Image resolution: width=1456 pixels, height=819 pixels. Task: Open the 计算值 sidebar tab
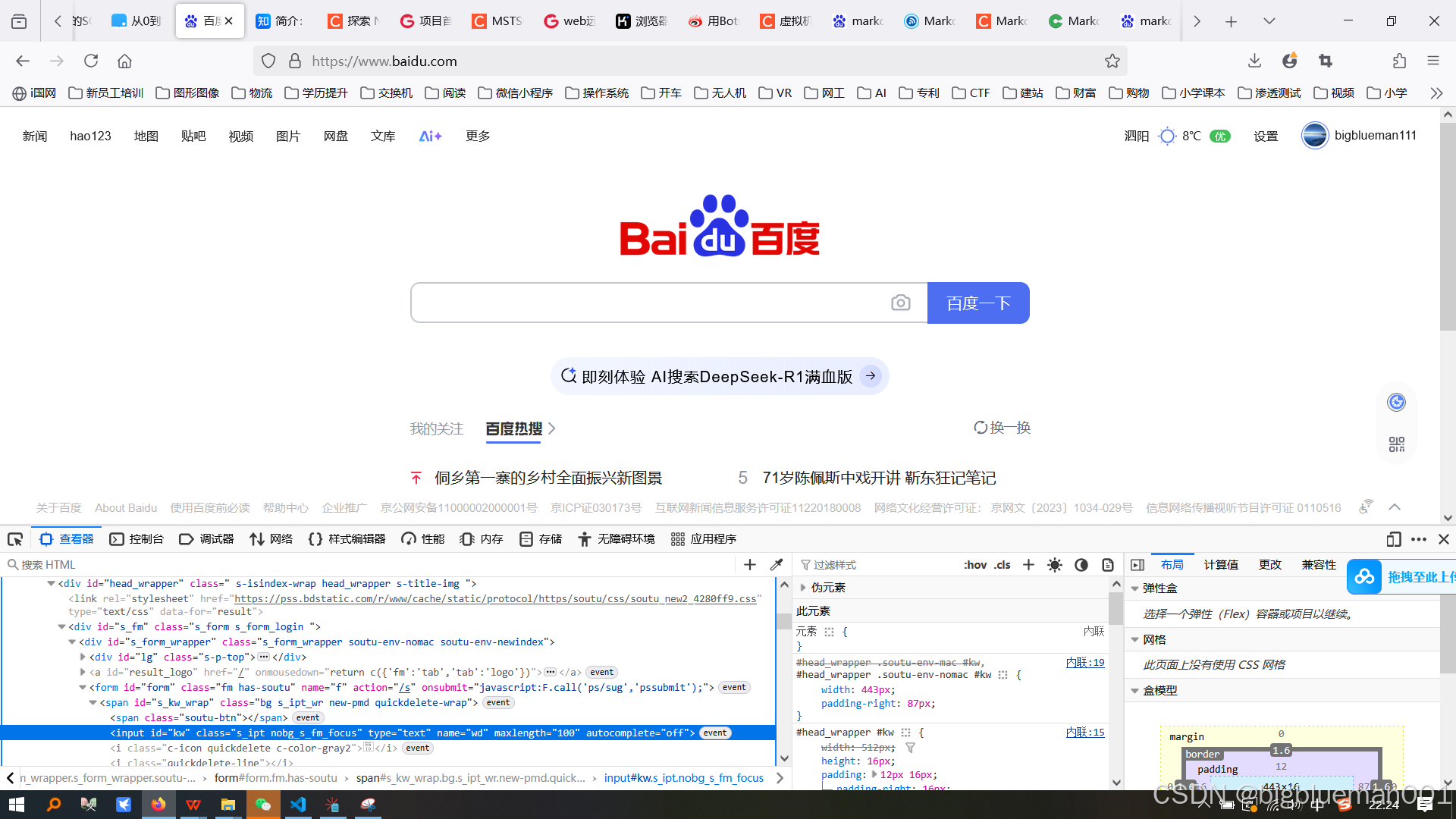[x=1221, y=565]
